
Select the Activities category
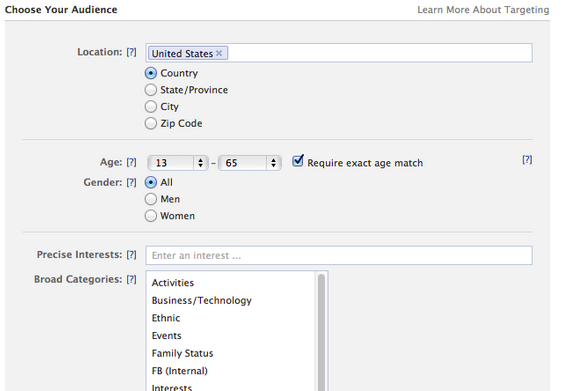coord(173,283)
